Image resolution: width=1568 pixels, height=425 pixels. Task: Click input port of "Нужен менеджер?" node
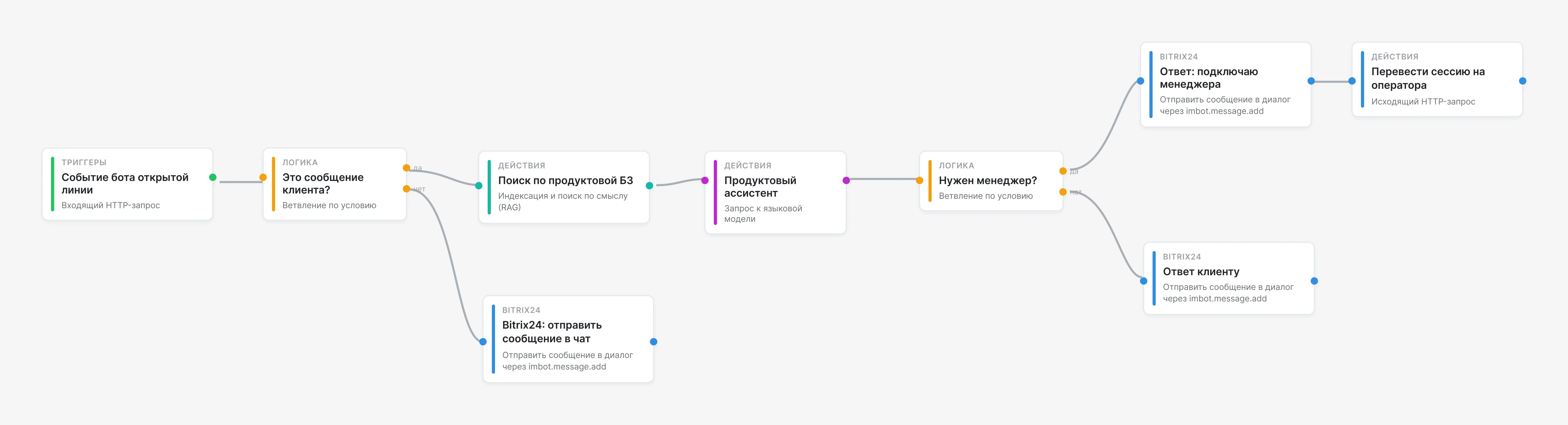920,180
